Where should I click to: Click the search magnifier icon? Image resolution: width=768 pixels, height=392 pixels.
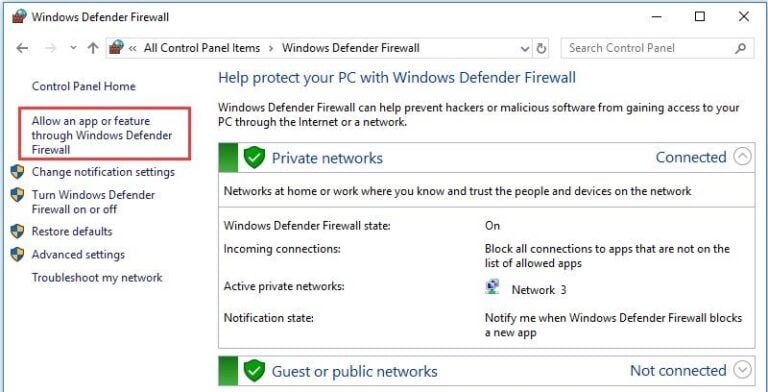coord(740,49)
